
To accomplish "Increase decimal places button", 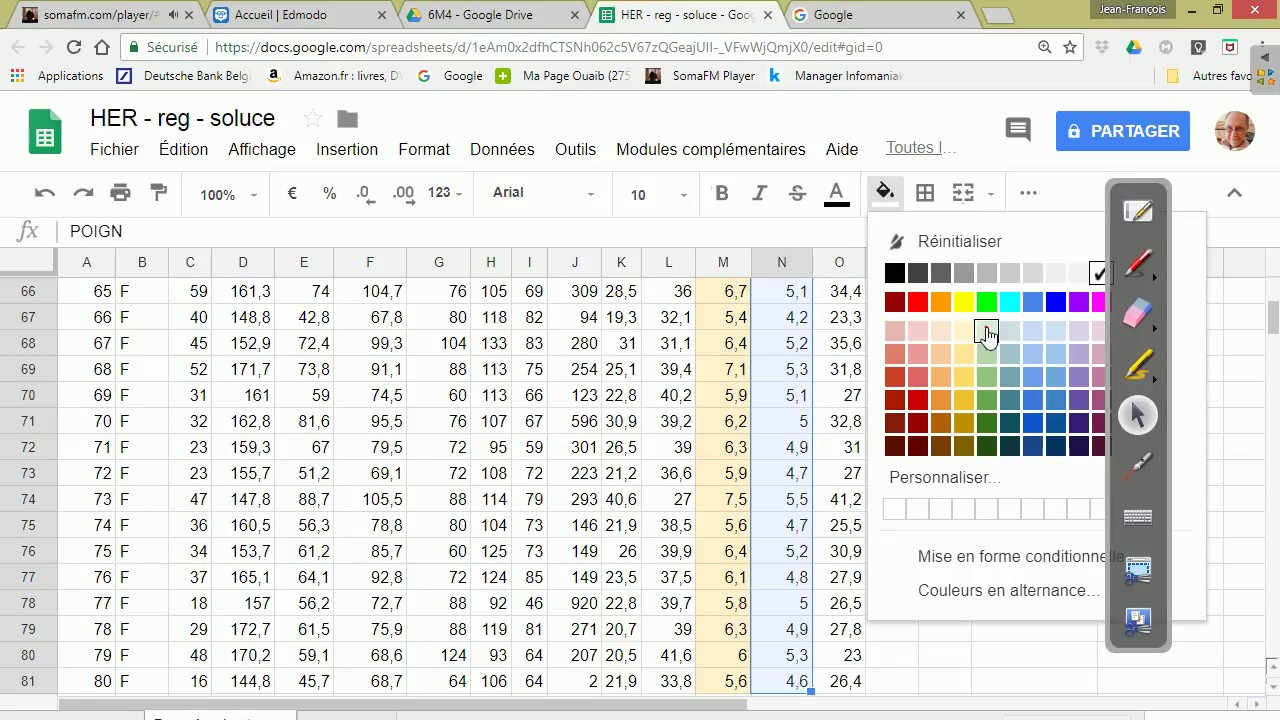I will coord(403,193).
